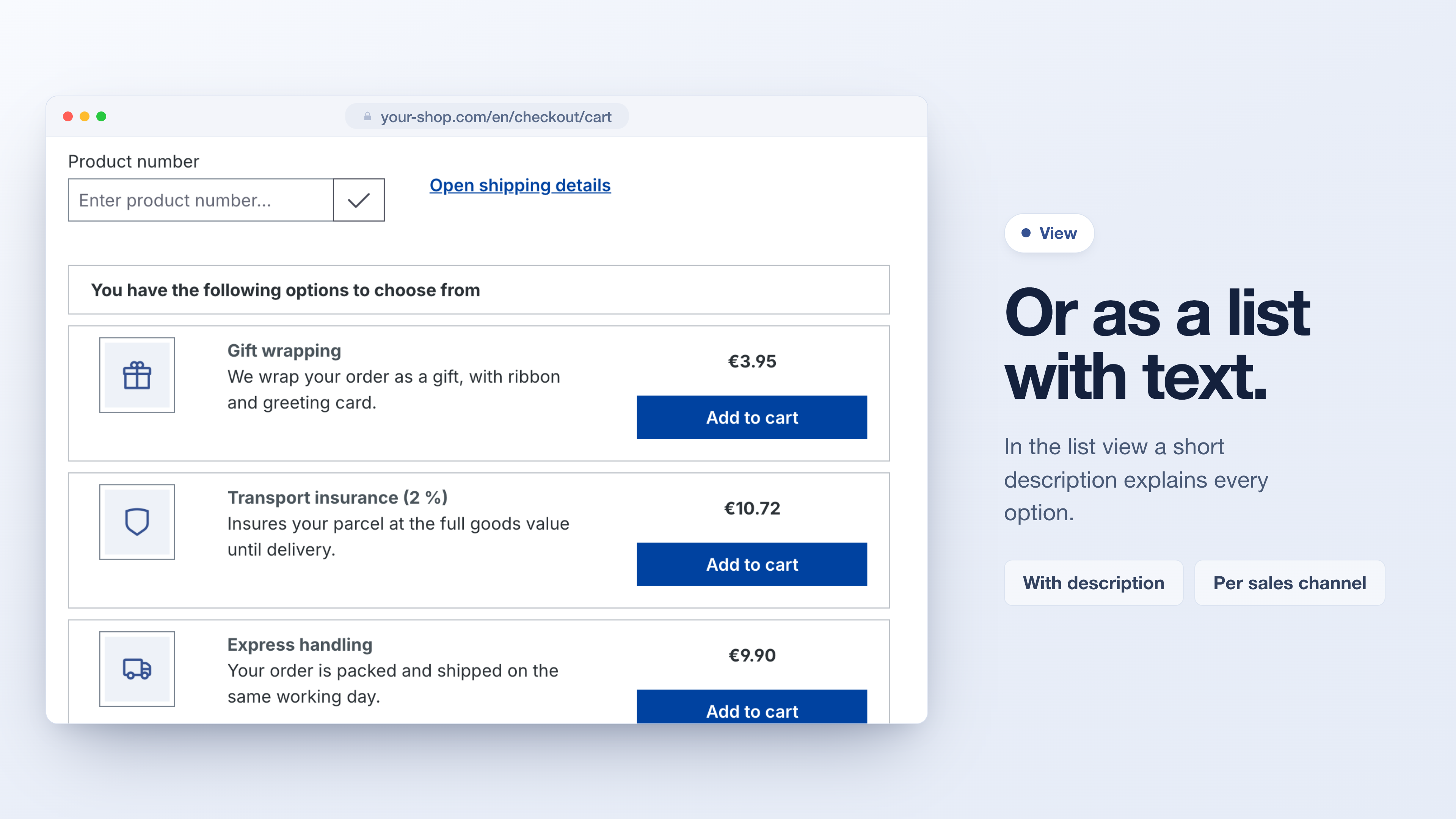Click the View badge pill

point(1049,233)
